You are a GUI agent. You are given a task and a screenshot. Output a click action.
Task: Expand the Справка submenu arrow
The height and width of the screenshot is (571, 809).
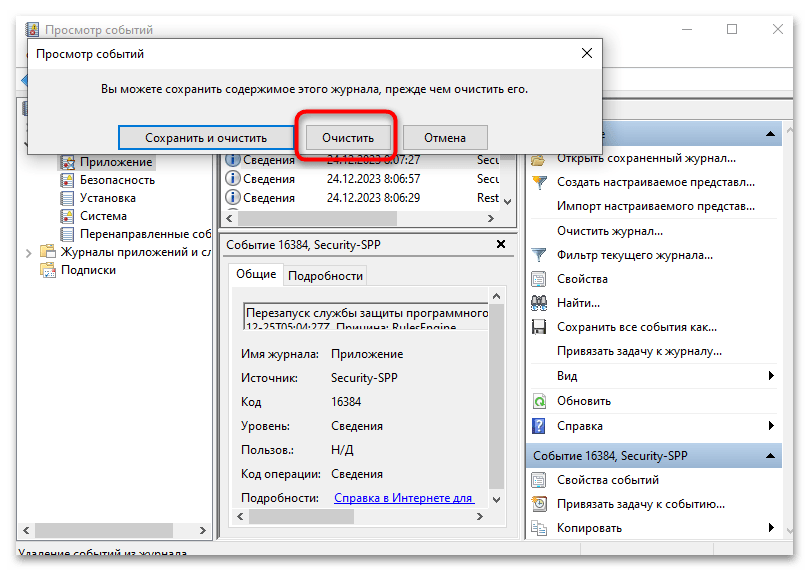(x=771, y=426)
